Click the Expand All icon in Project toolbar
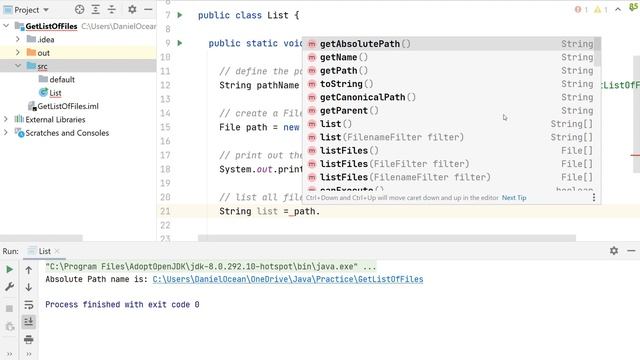 click(x=96, y=9)
